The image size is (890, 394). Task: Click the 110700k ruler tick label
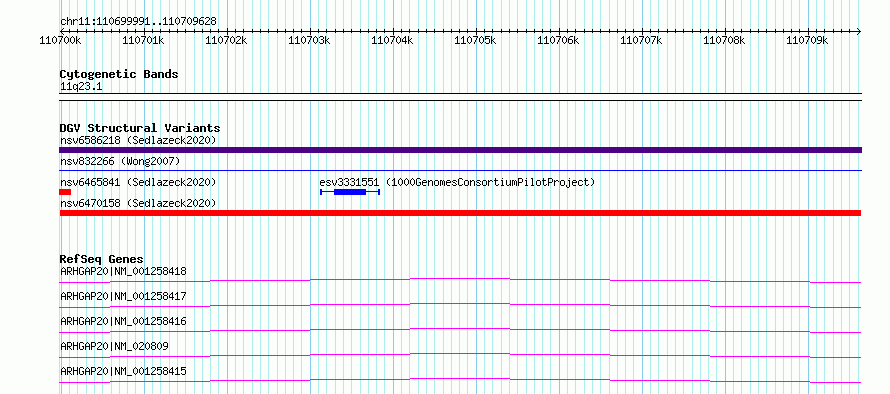click(60, 40)
